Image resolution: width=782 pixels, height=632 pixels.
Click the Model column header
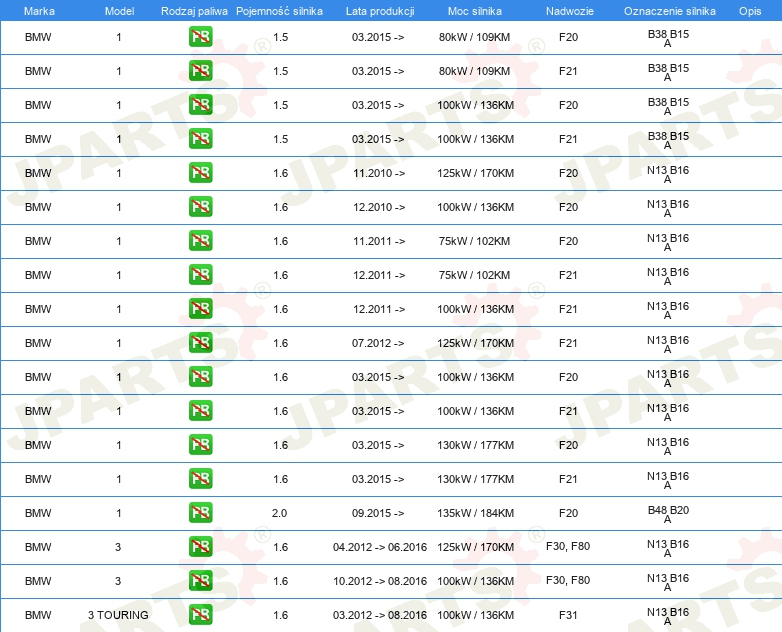point(119,11)
